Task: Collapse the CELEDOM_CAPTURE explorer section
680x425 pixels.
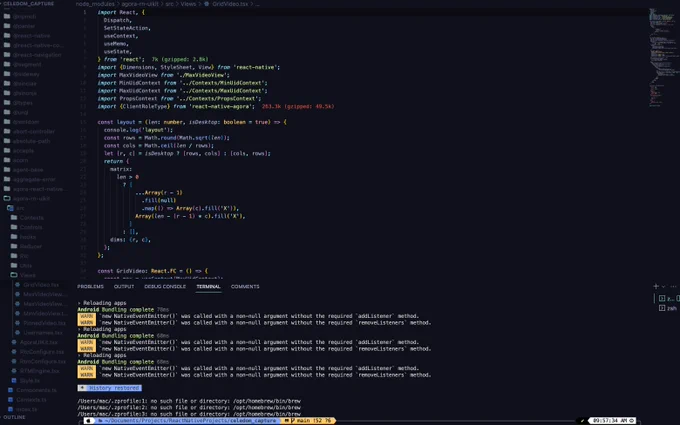Action: point(29,3)
